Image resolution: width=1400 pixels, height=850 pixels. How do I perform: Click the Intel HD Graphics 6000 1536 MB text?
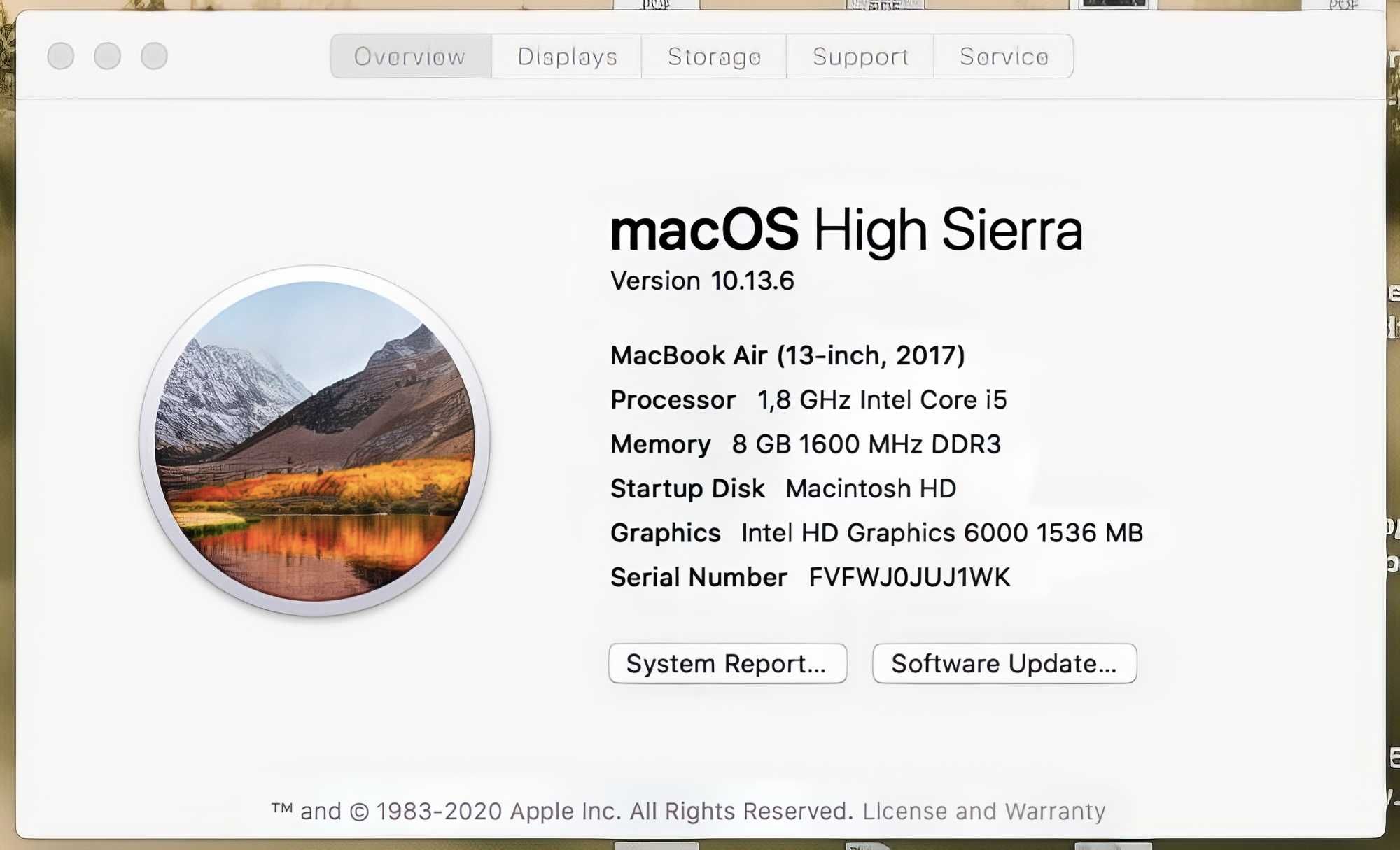tap(942, 533)
